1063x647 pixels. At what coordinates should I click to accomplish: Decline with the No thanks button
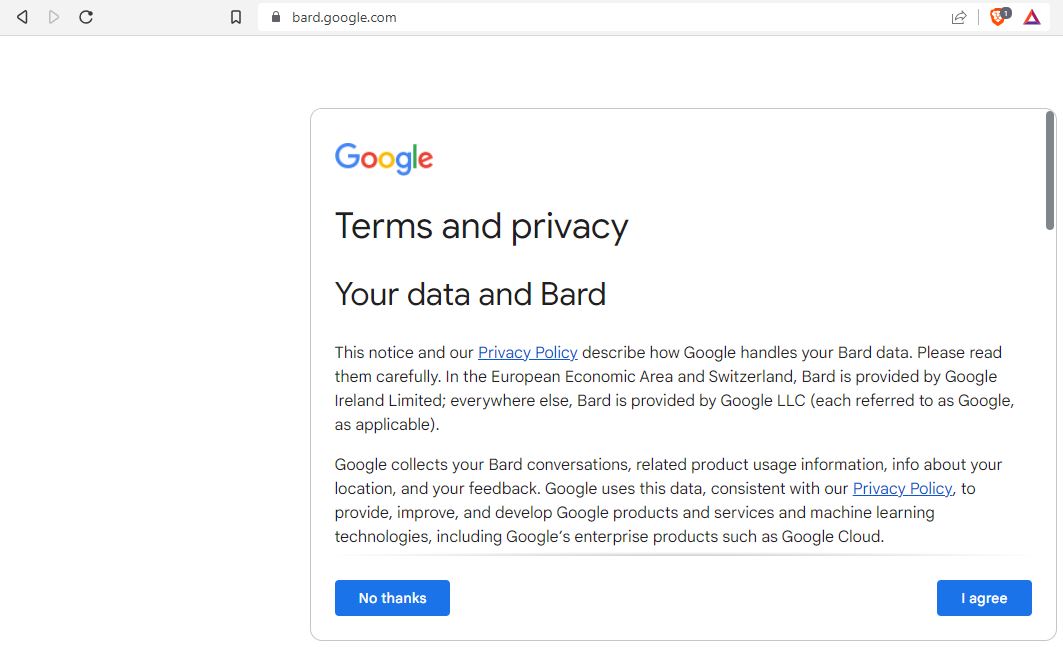click(x=392, y=598)
